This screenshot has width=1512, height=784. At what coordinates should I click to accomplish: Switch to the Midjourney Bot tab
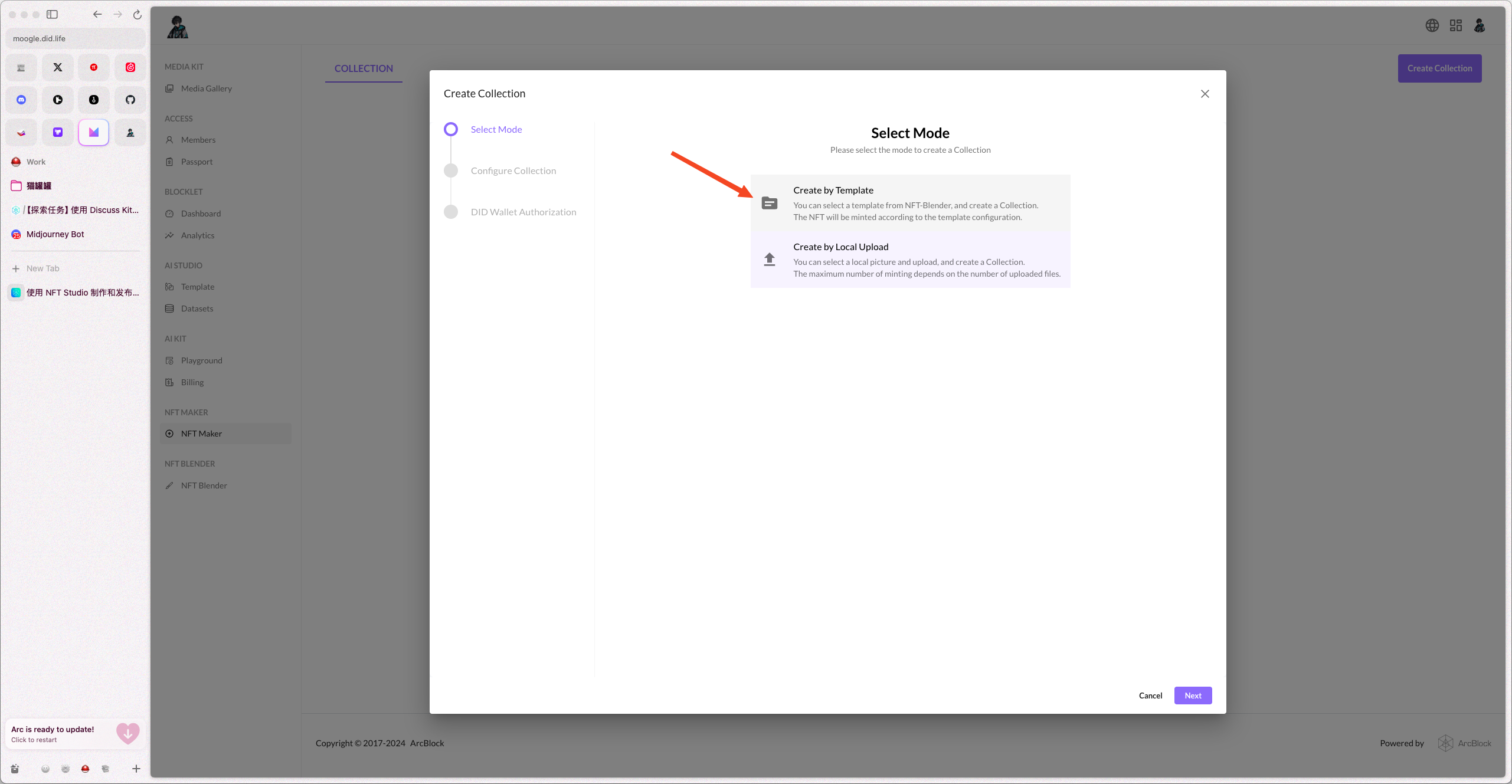point(55,234)
